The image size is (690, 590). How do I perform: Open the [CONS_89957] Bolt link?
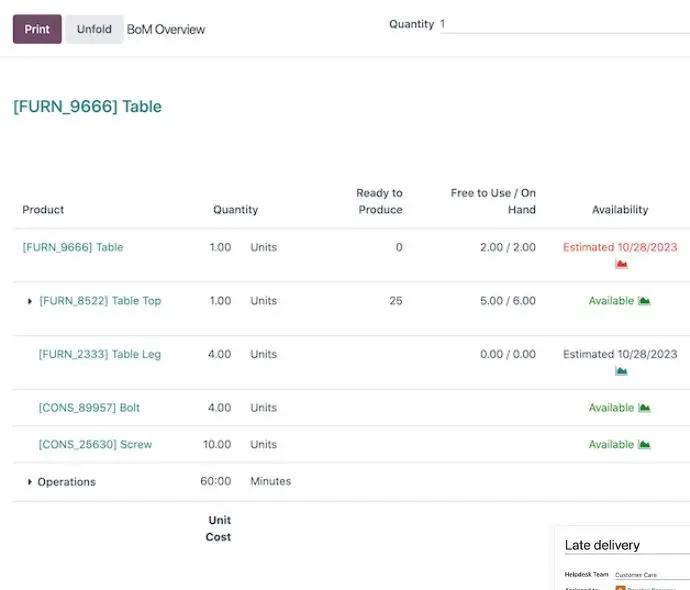click(89, 408)
